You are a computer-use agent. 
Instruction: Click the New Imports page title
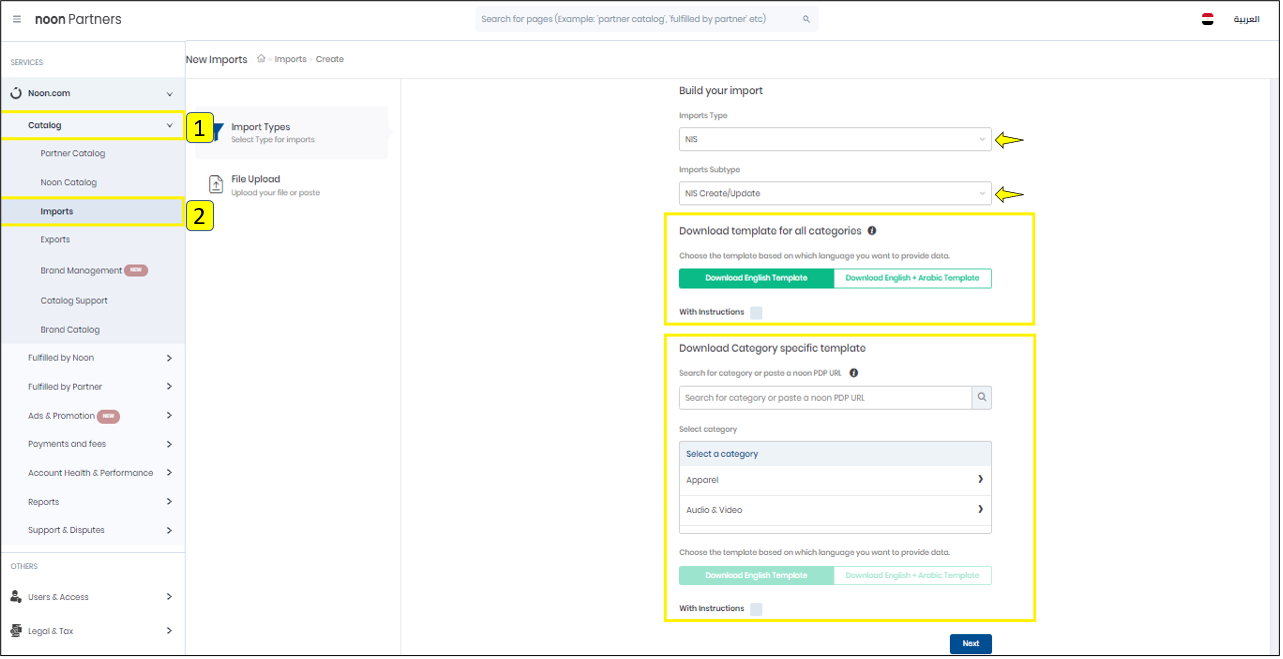pos(217,60)
